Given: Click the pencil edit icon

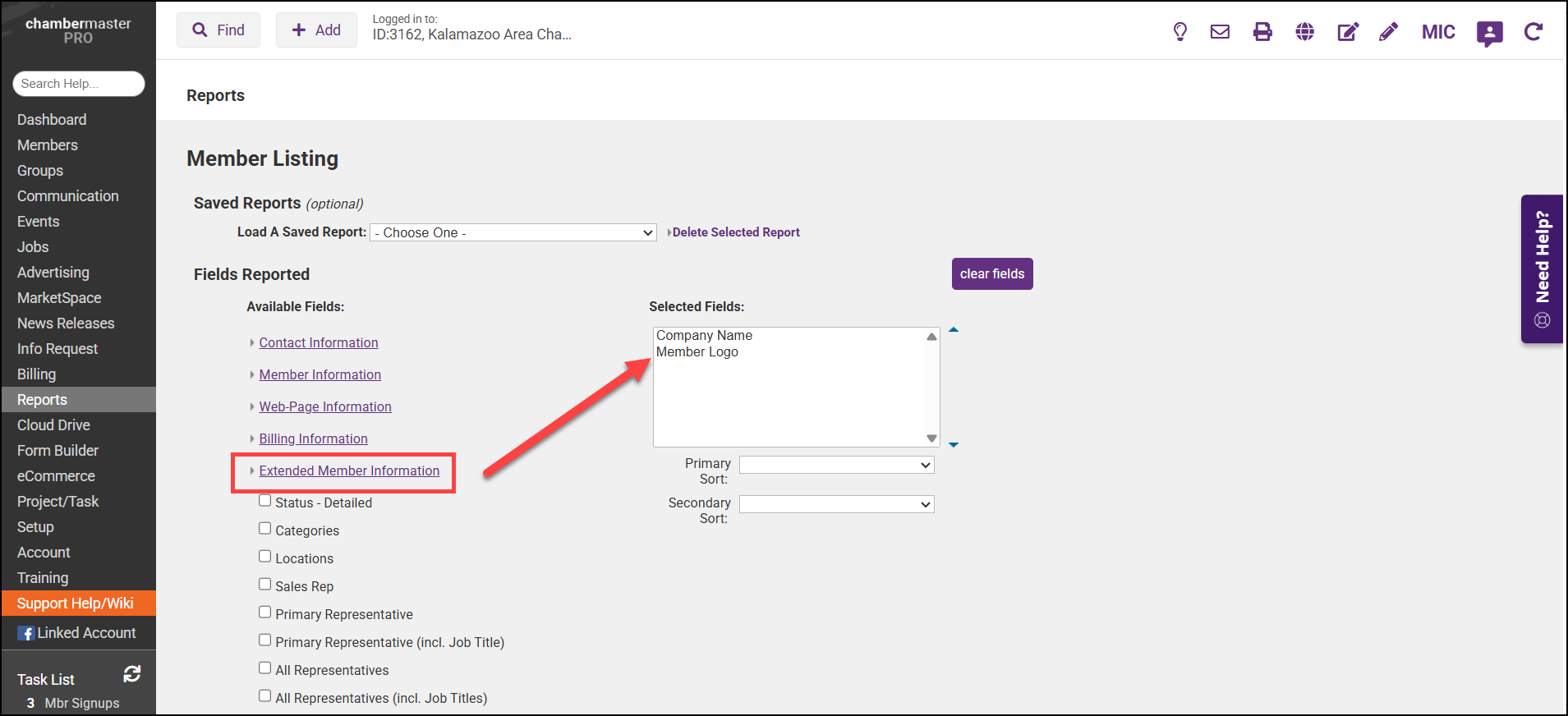Looking at the screenshot, I should [x=1388, y=32].
